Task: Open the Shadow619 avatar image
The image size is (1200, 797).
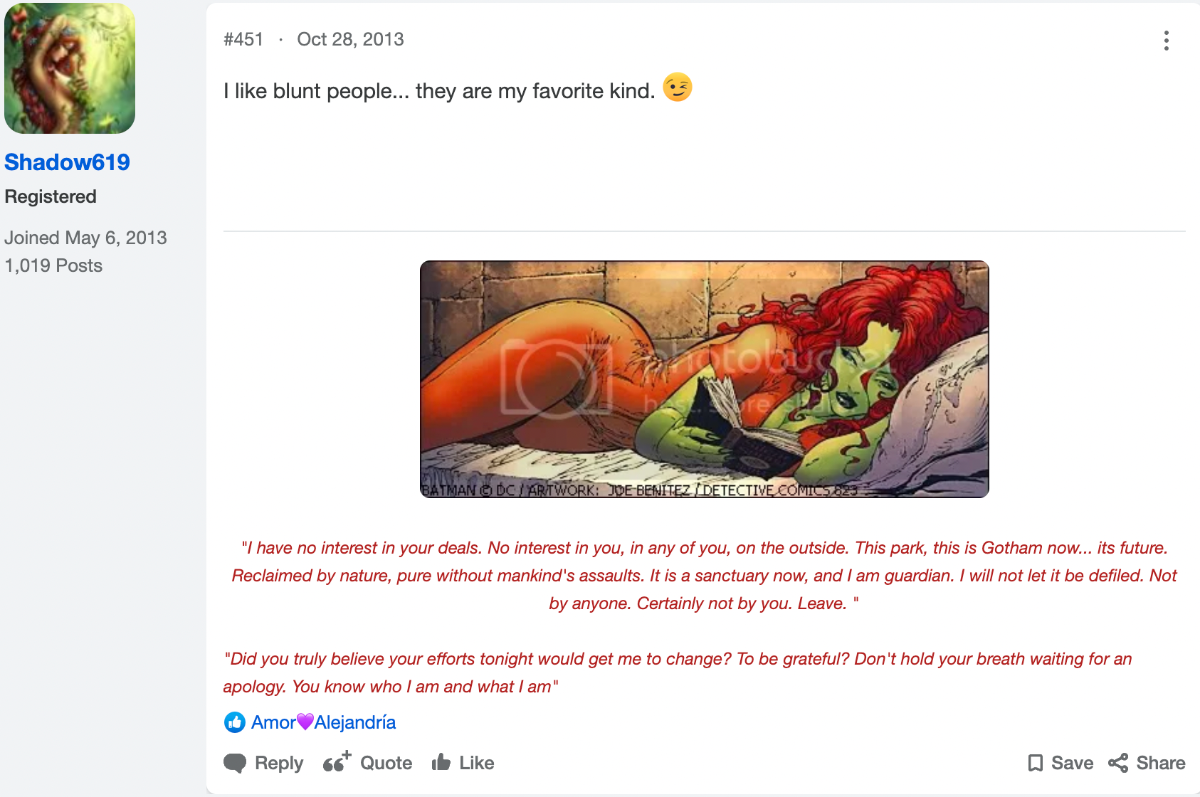Action: [x=69, y=68]
